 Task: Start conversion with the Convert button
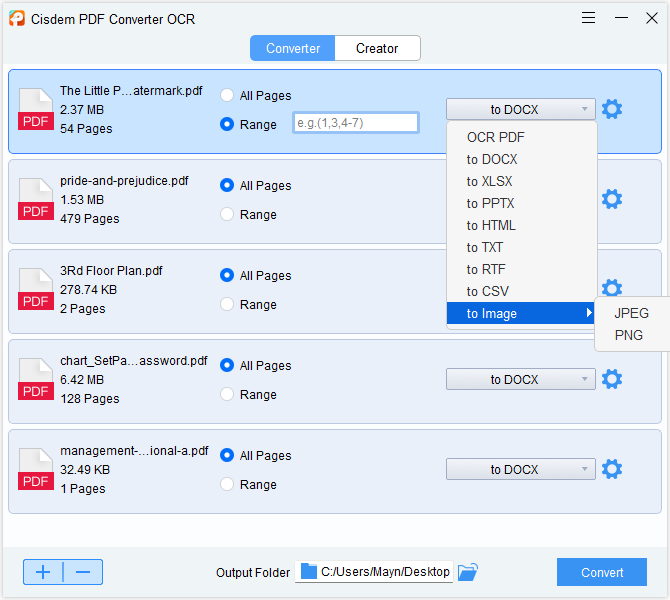[x=602, y=572]
